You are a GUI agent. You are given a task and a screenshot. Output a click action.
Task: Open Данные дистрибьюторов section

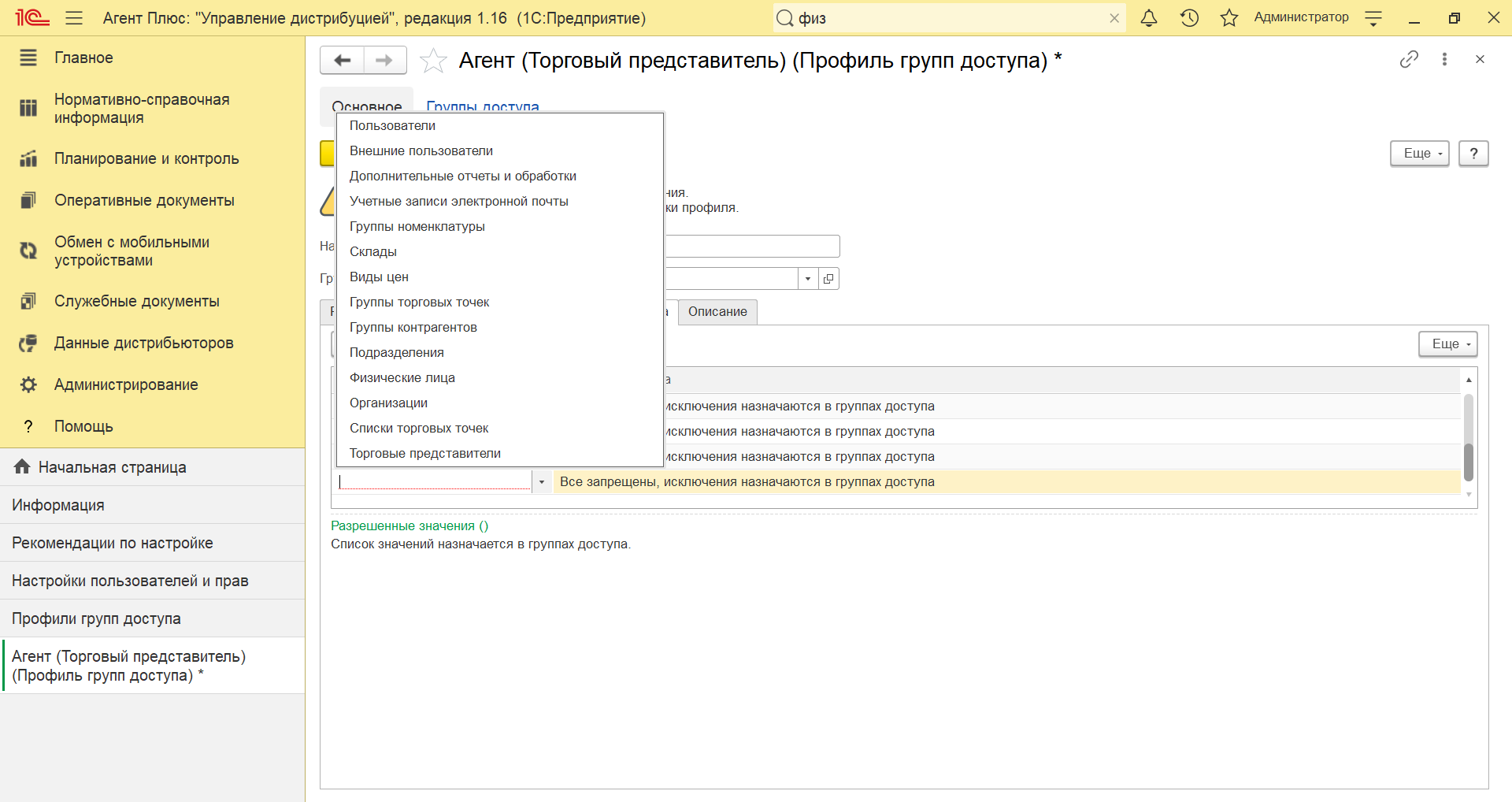(x=143, y=343)
